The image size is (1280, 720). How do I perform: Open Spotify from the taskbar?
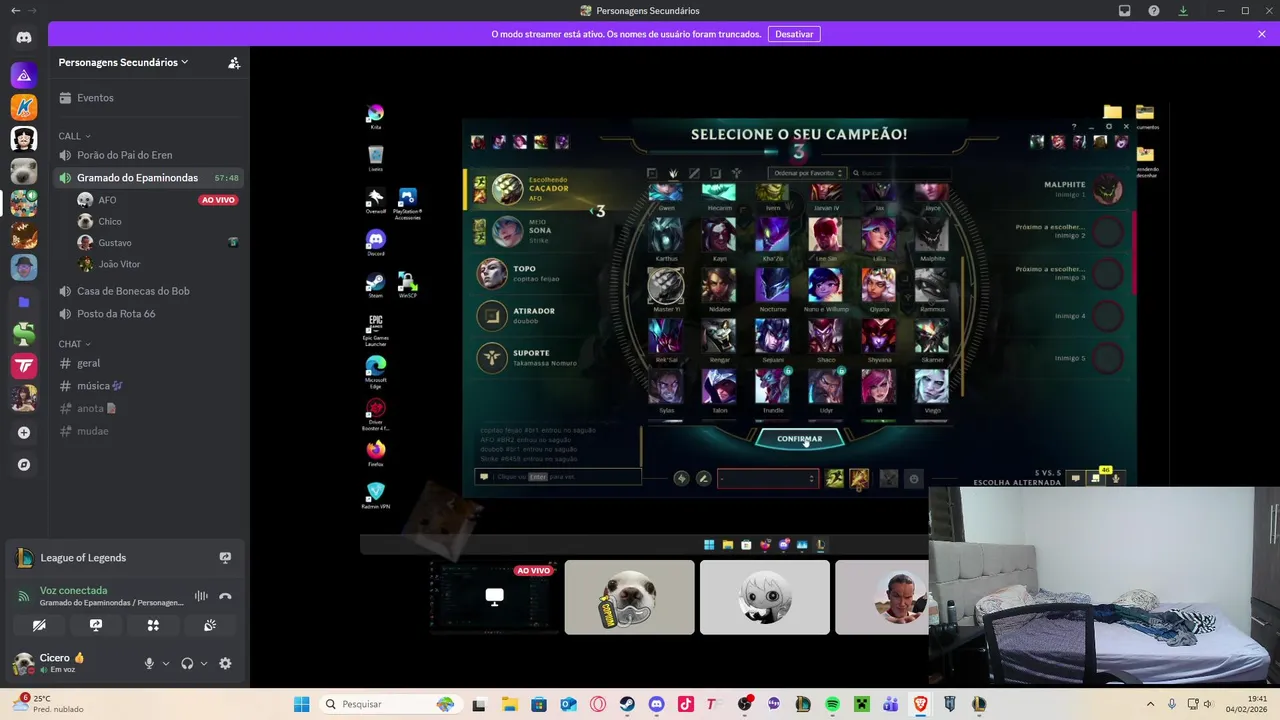832,704
